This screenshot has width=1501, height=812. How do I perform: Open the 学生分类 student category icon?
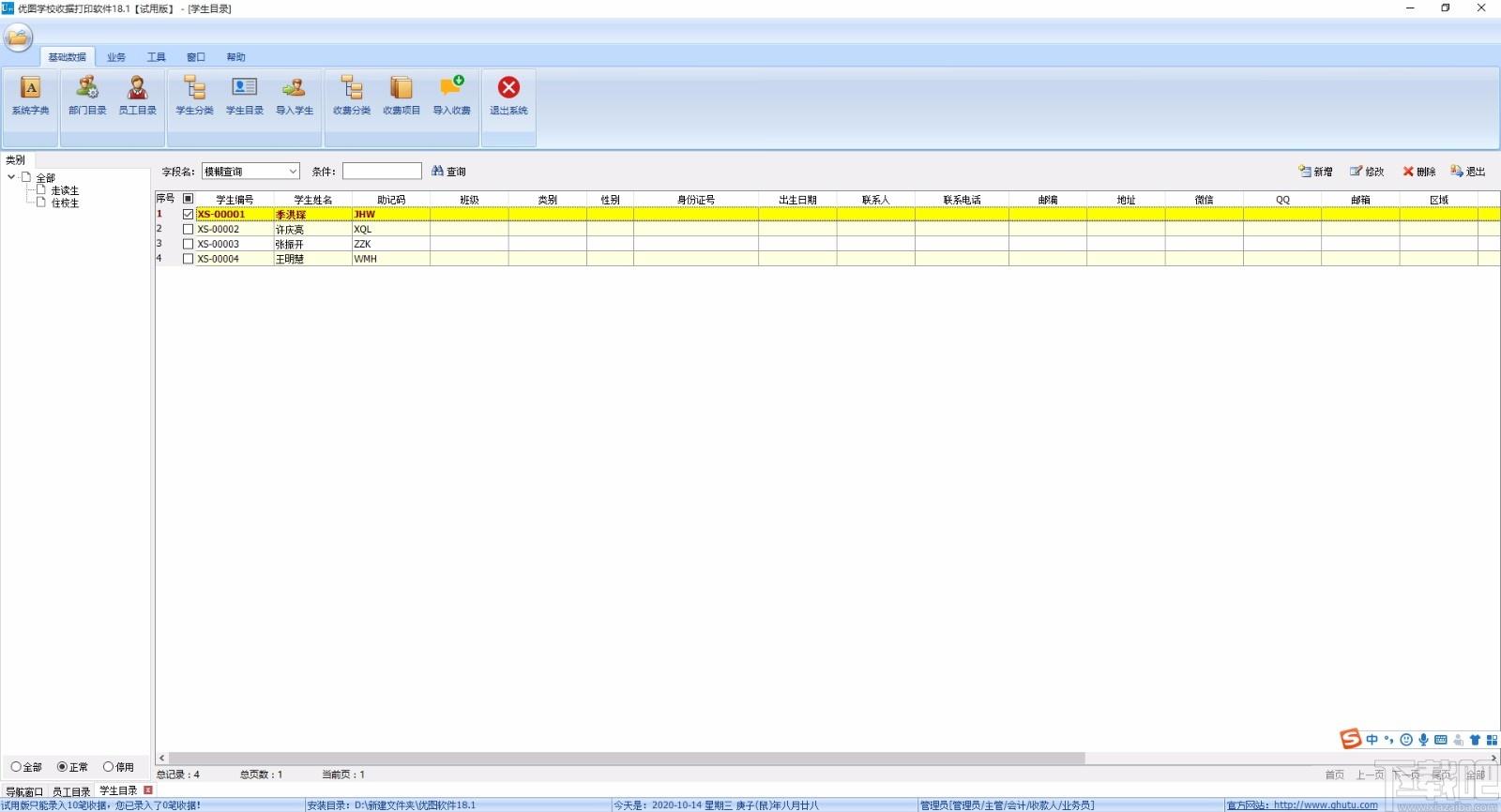(194, 96)
